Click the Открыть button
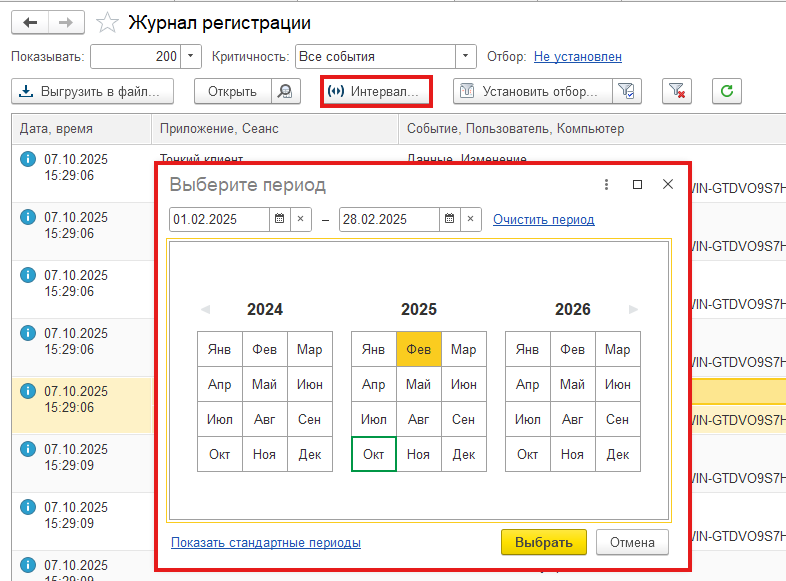 233,91
